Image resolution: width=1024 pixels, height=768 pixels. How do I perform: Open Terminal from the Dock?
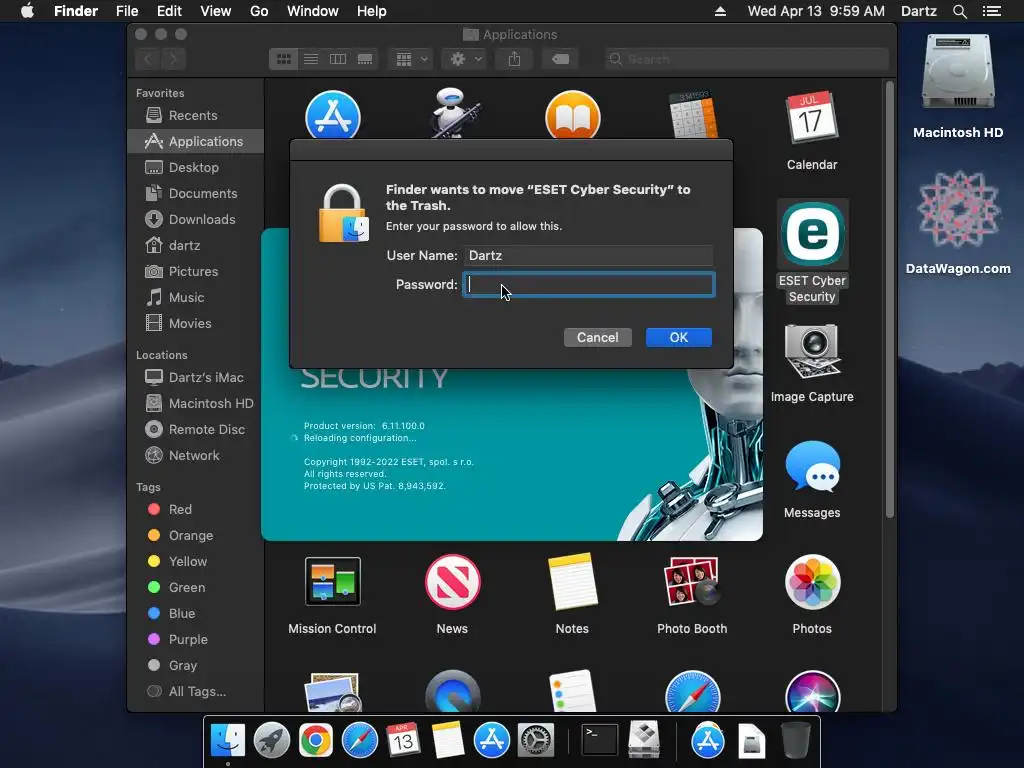tap(600, 740)
